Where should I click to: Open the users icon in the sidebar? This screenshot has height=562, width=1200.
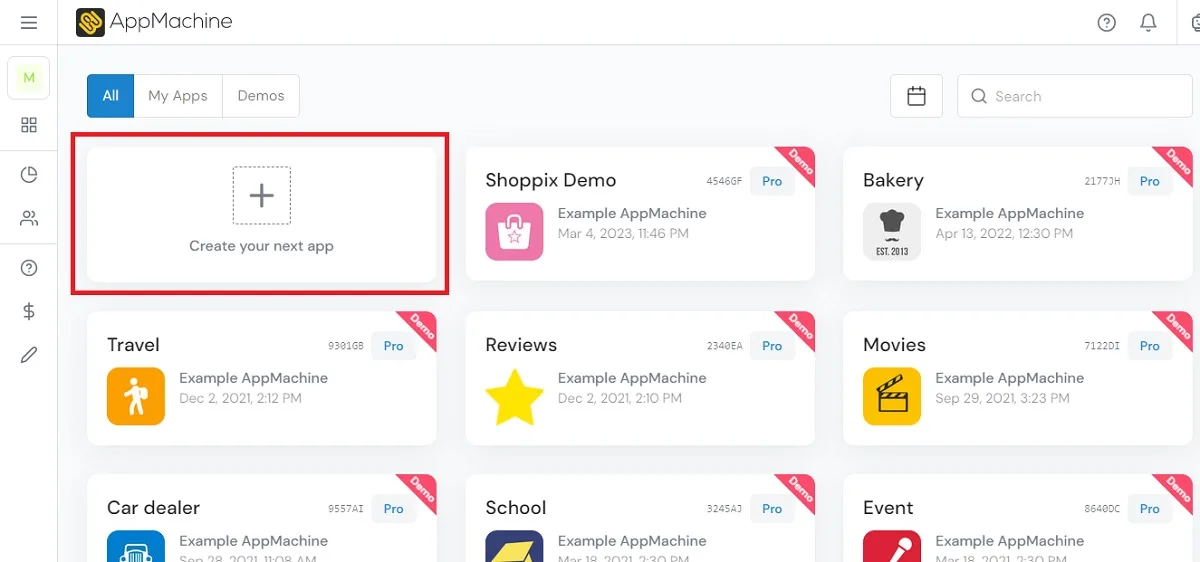[29, 219]
